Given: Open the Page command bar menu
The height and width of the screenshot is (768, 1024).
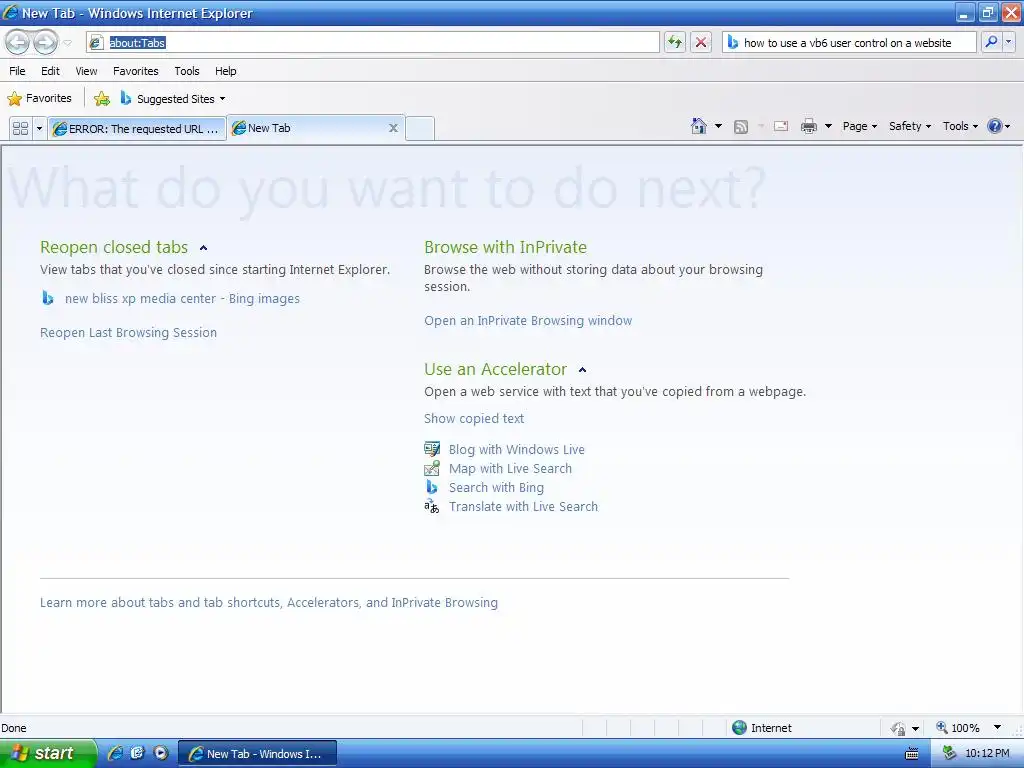Looking at the screenshot, I should pyautogui.click(x=859, y=126).
